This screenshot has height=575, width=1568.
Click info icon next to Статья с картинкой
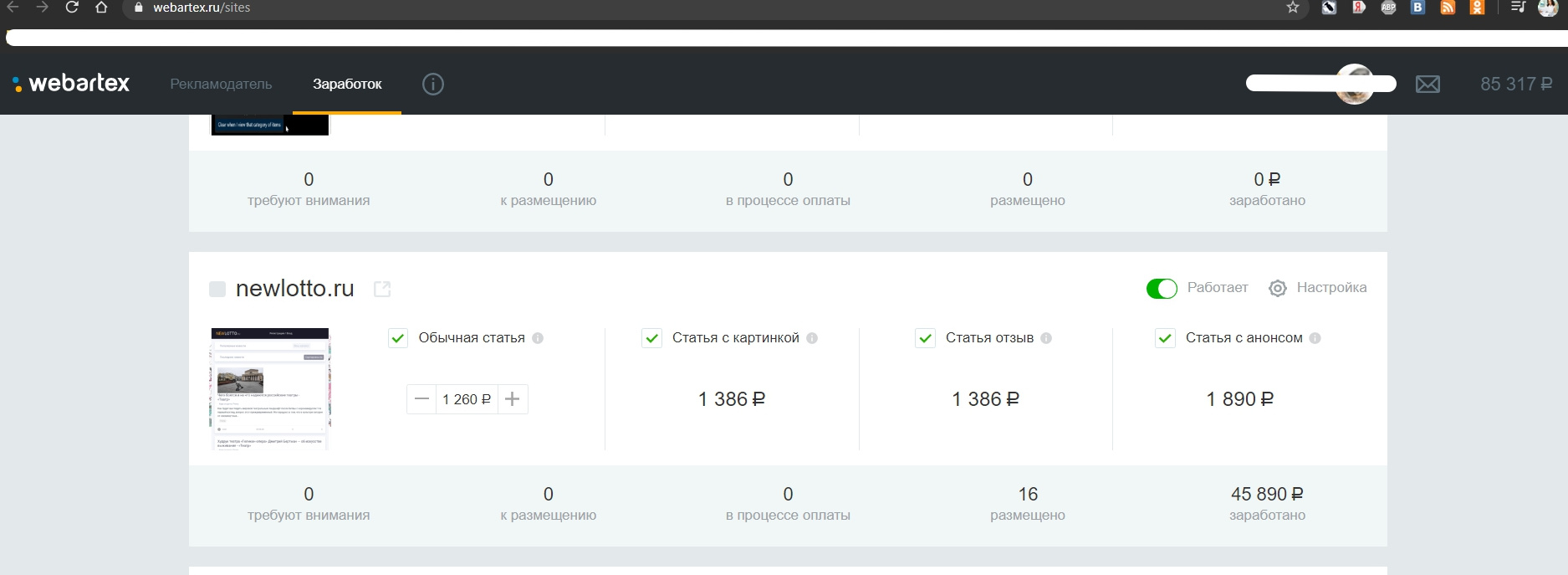click(812, 338)
